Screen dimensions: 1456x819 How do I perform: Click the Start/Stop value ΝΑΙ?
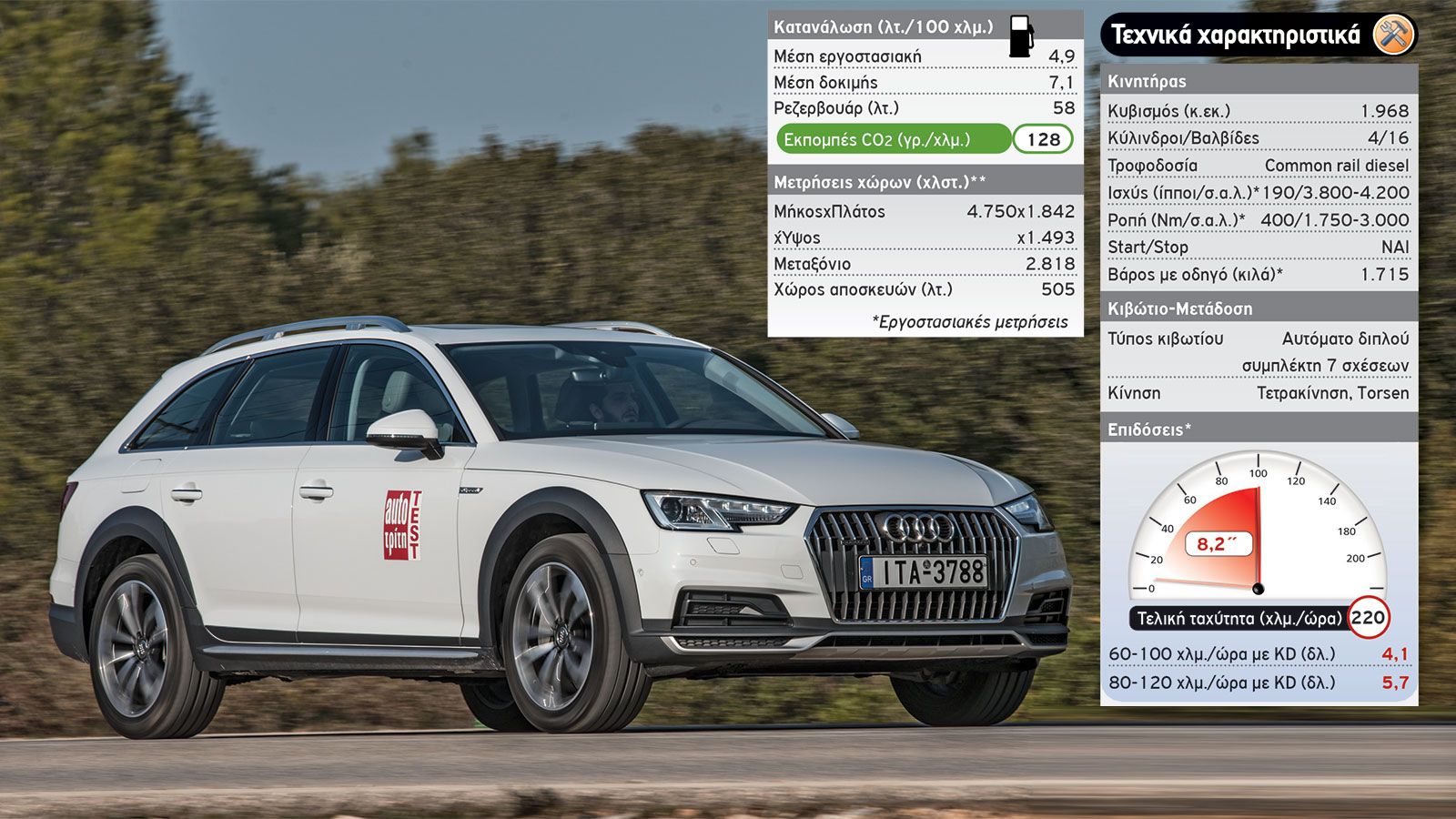click(1395, 248)
